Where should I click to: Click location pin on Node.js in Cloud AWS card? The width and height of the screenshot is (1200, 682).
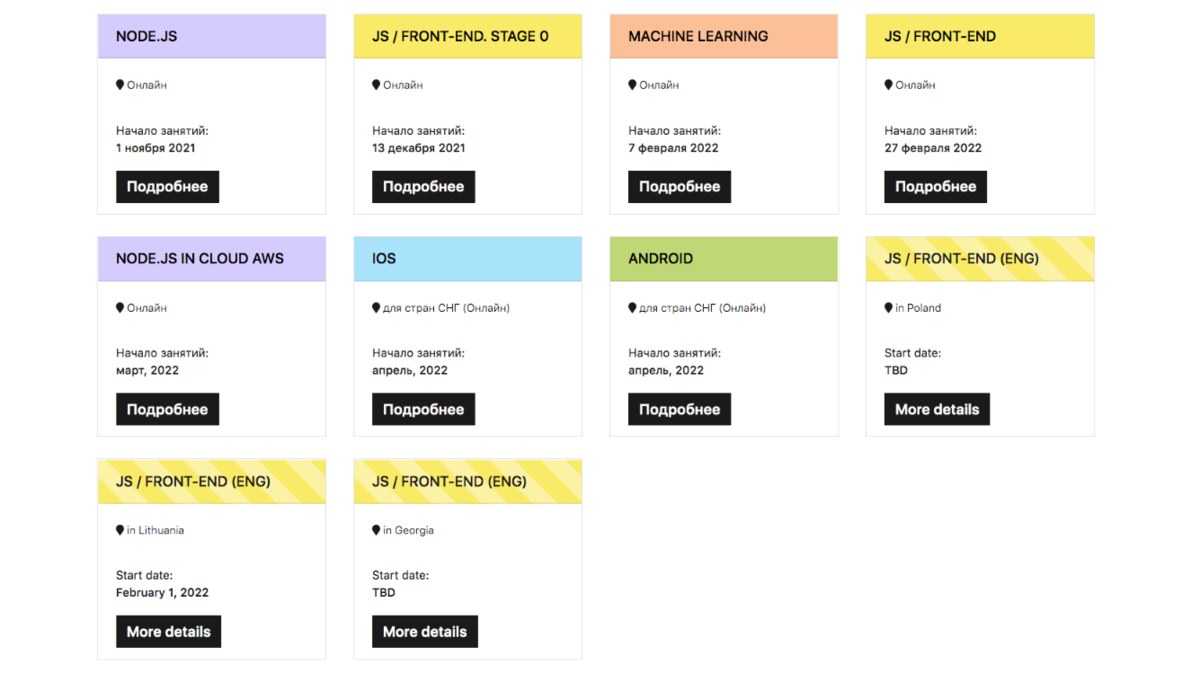[120, 308]
